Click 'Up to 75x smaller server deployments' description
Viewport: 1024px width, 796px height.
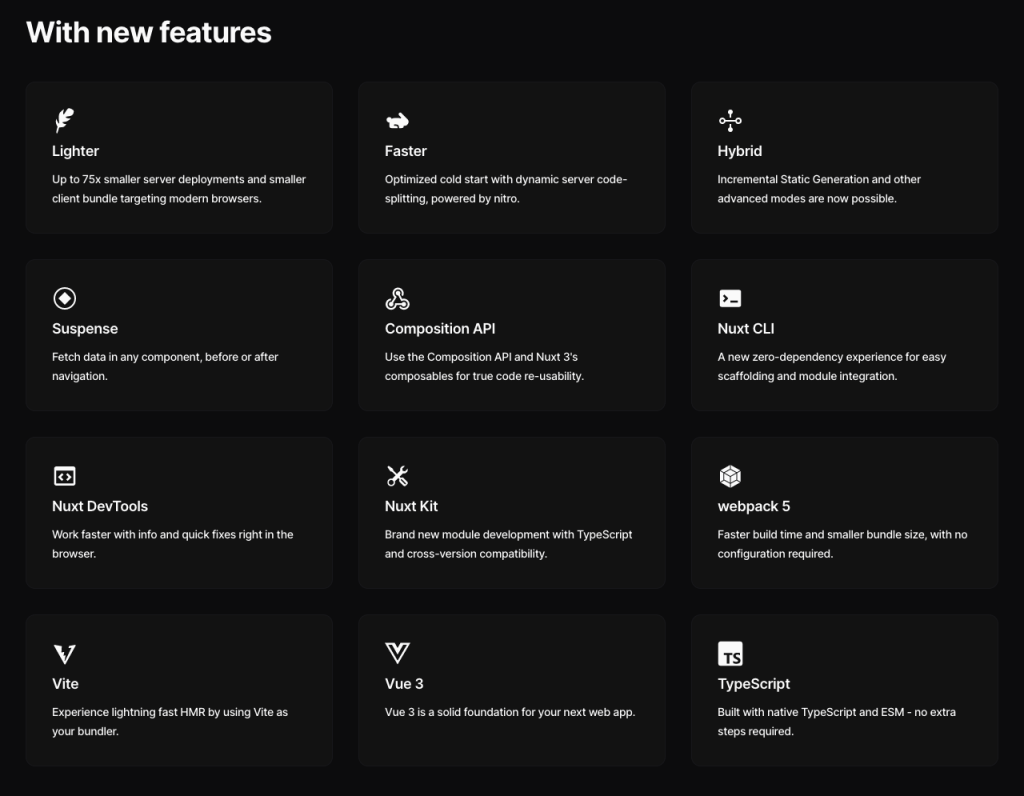click(x=179, y=189)
